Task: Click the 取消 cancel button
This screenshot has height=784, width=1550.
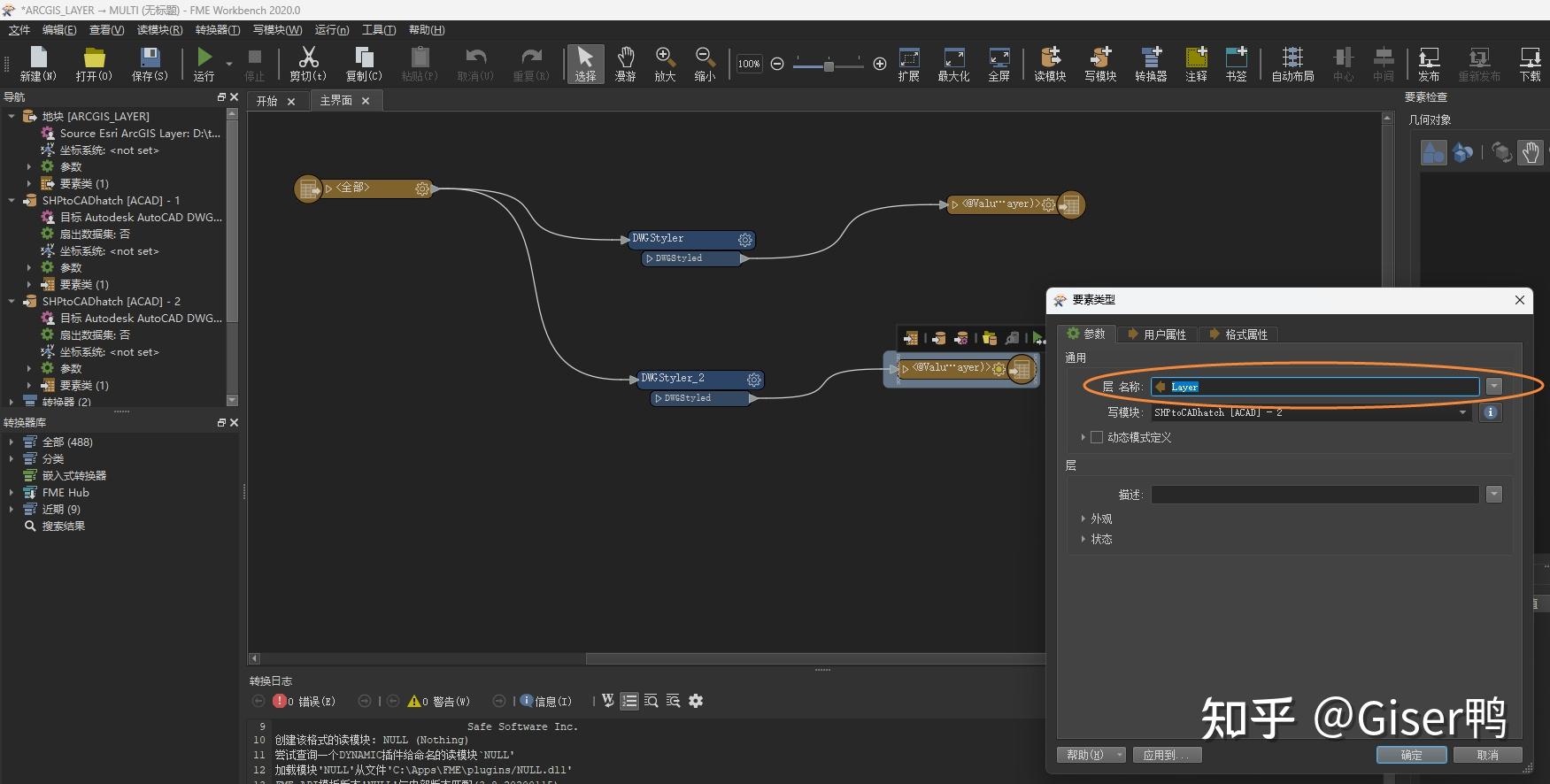Action: coord(1487,755)
